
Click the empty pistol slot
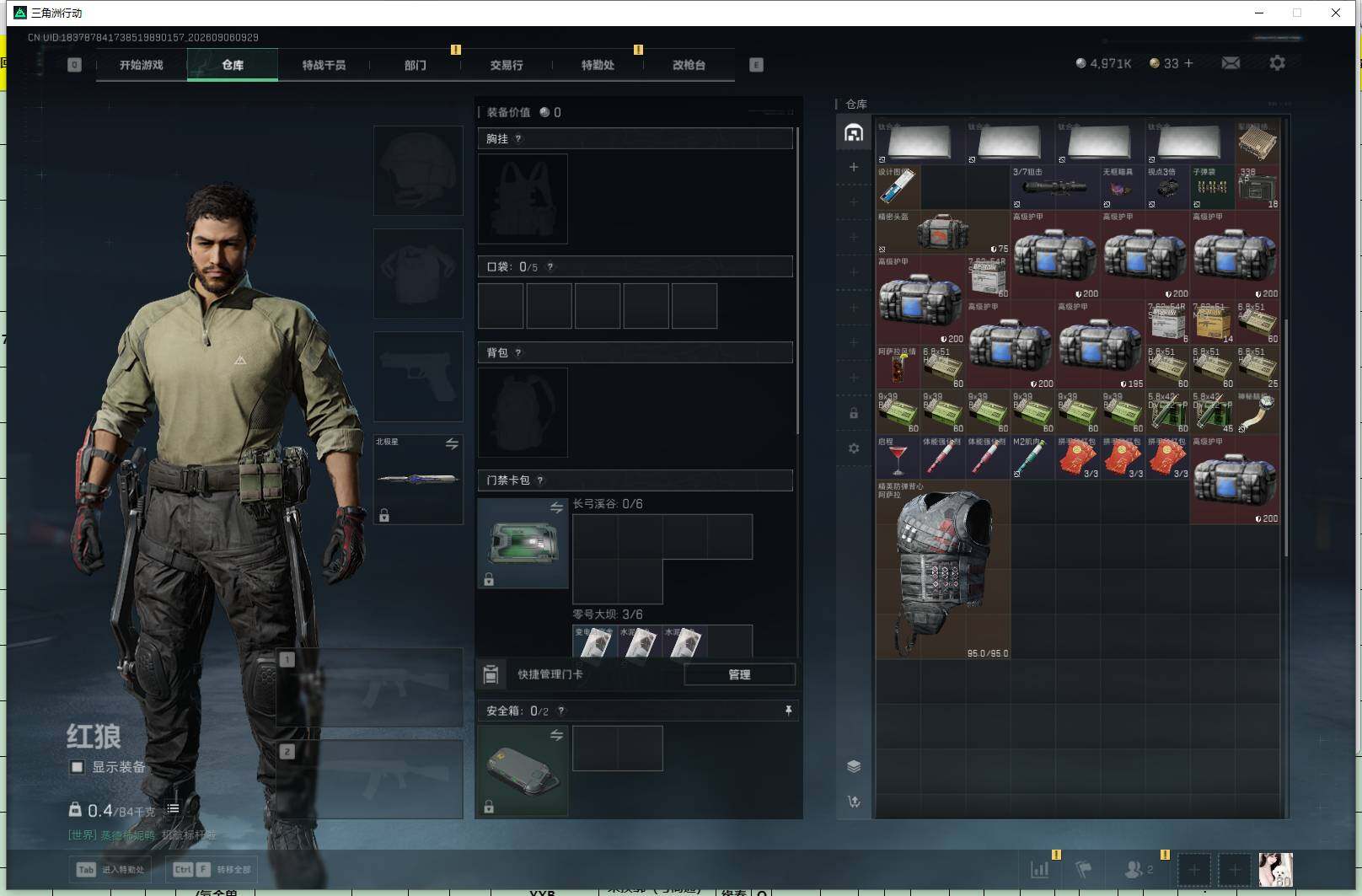pyautogui.click(x=418, y=376)
